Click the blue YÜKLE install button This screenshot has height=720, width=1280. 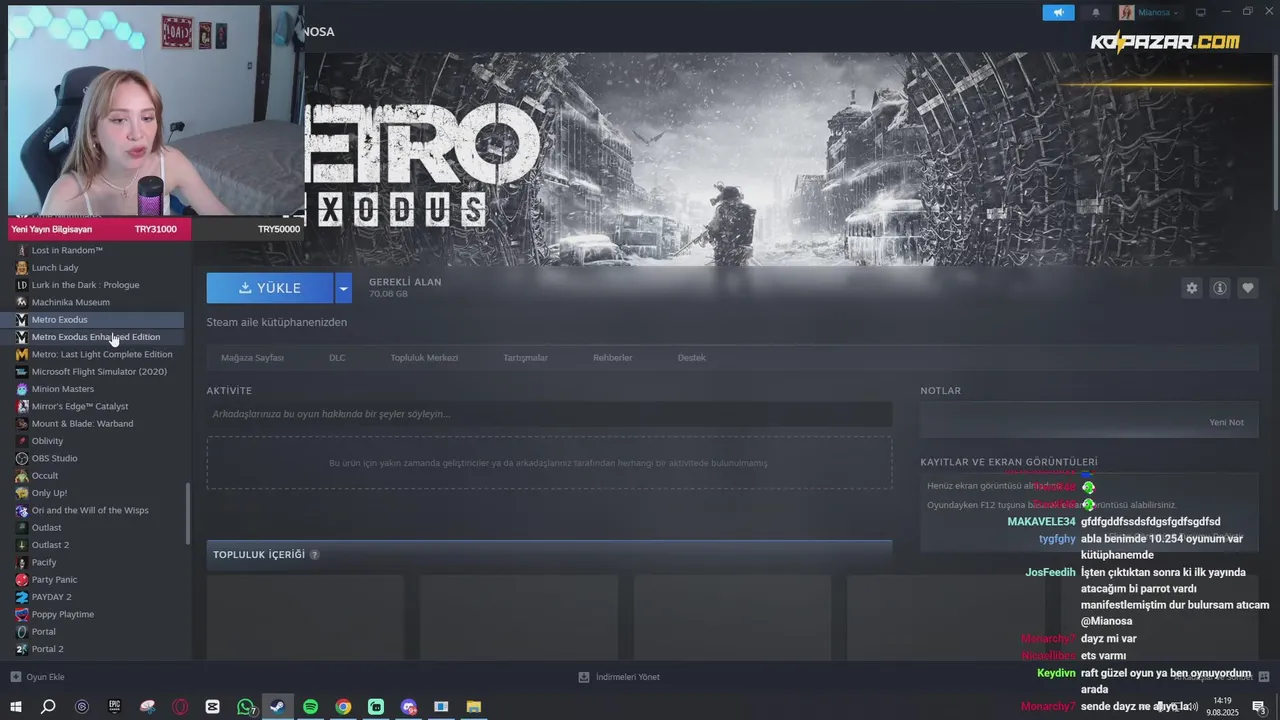click(270, 288)
